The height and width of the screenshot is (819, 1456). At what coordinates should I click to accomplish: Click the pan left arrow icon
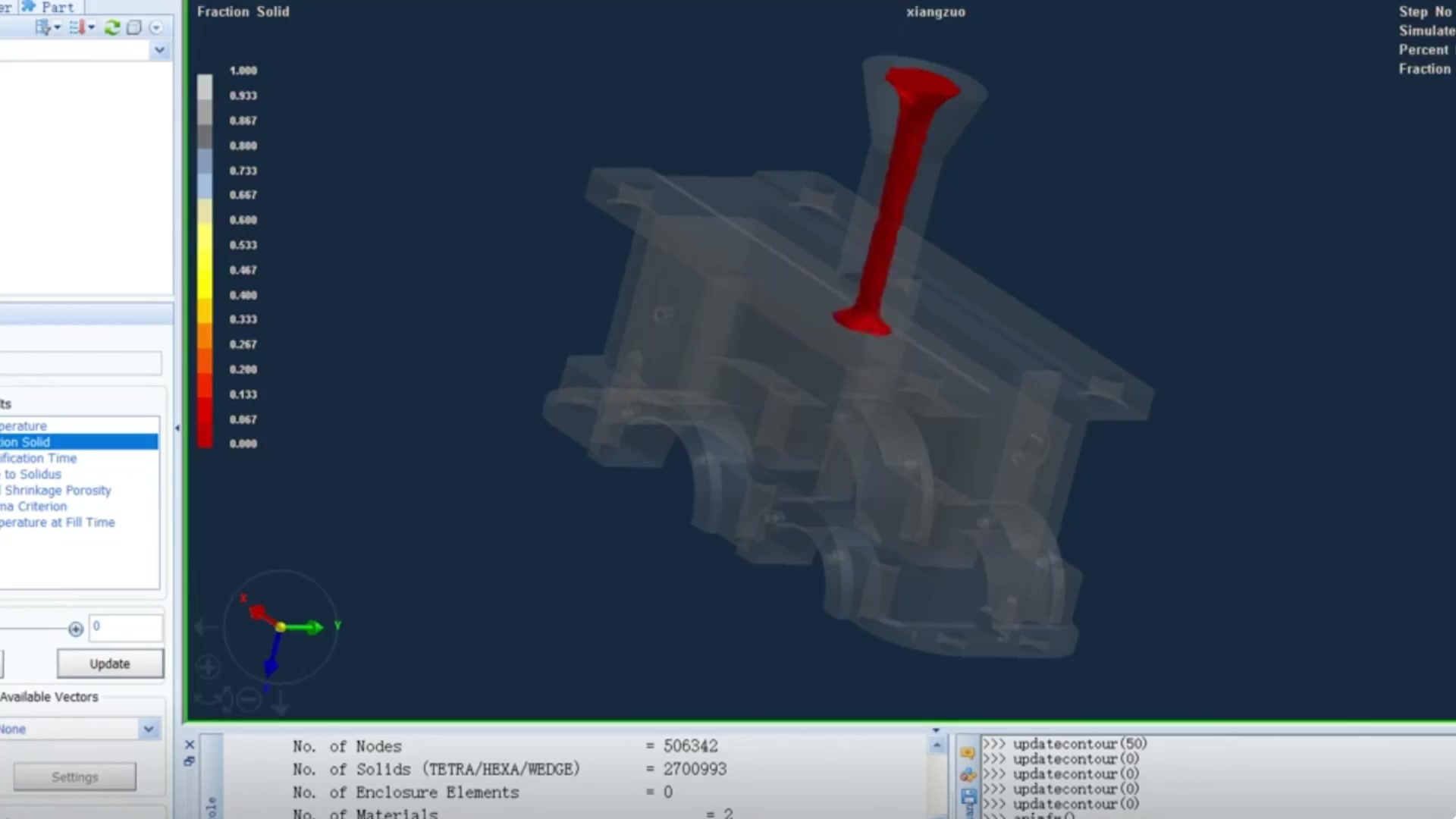(206, 626)
